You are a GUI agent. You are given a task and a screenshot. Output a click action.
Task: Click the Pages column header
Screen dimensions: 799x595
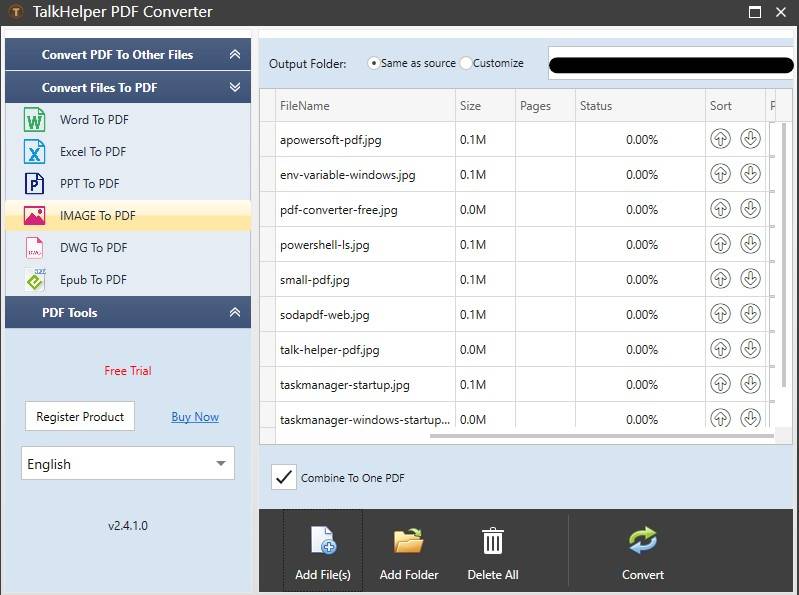(x=545, y=106)
